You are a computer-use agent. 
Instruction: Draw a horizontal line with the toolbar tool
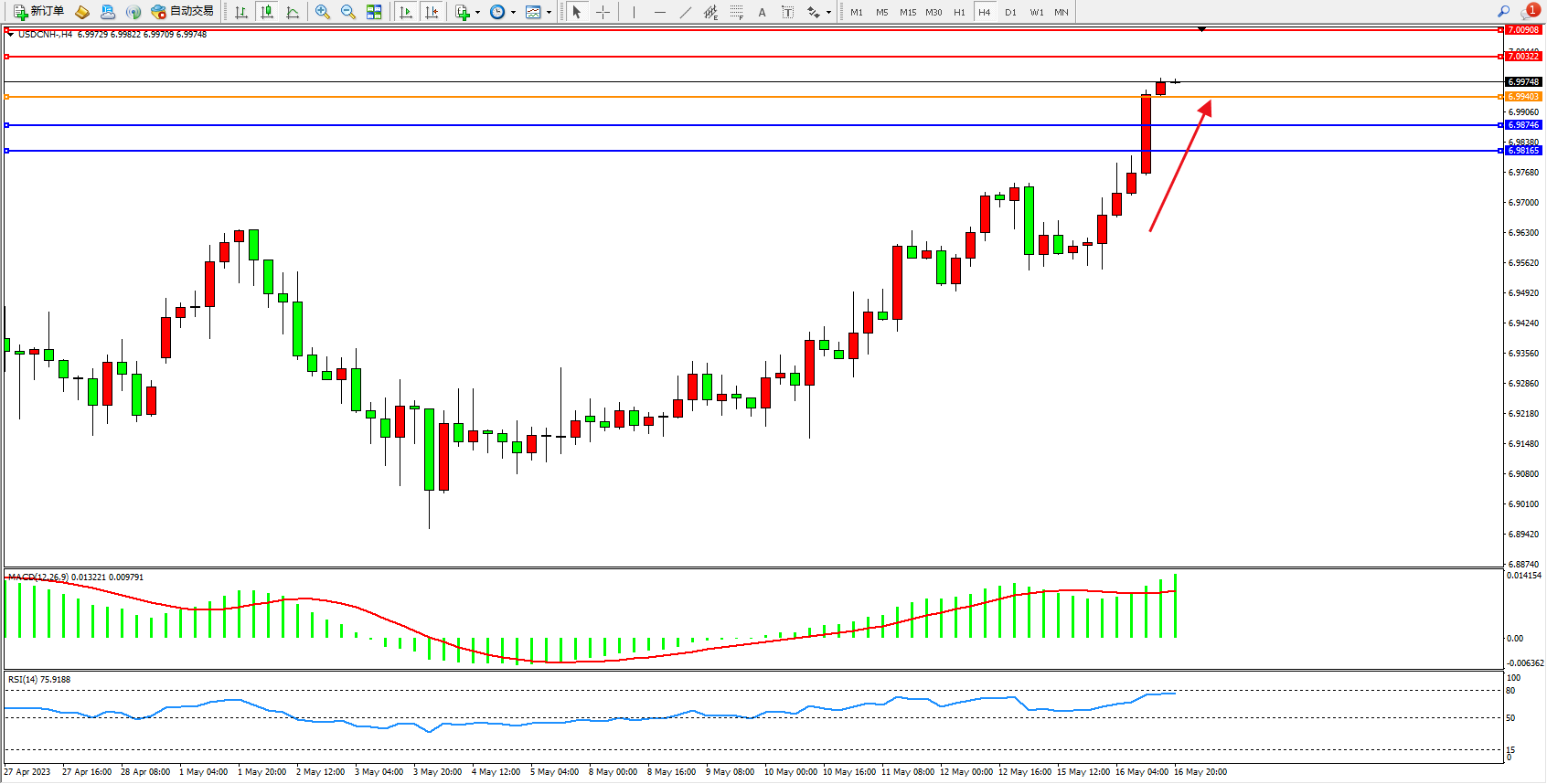pos(660,12)
